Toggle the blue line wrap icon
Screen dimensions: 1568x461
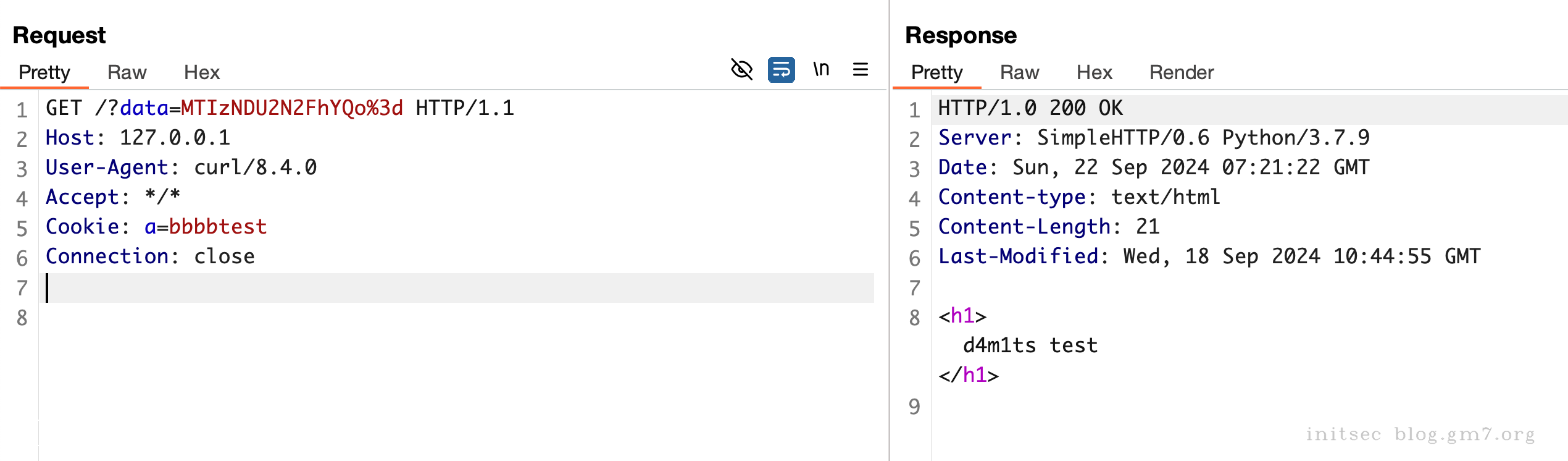781,70
